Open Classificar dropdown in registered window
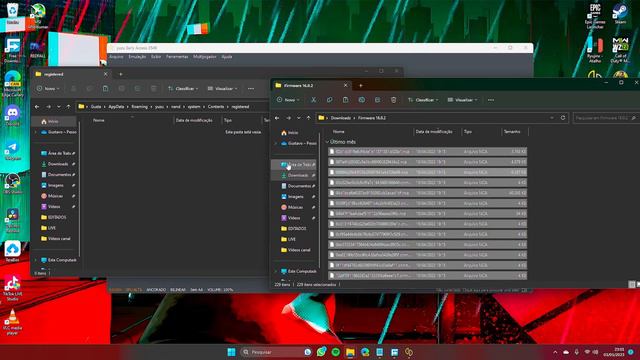This screenshot has height=360, width=640. pyautogui.click(x=183, y=89)
